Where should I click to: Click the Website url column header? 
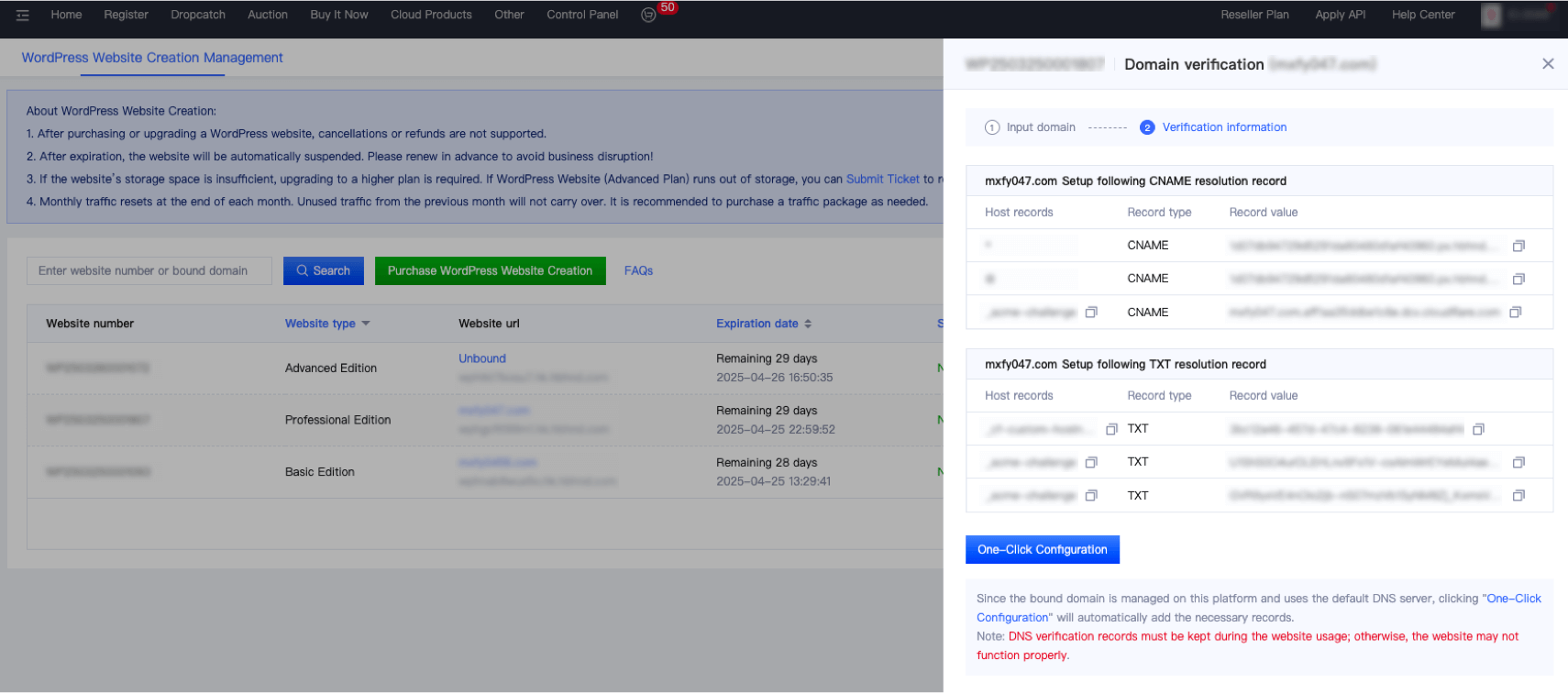(489, 324)
